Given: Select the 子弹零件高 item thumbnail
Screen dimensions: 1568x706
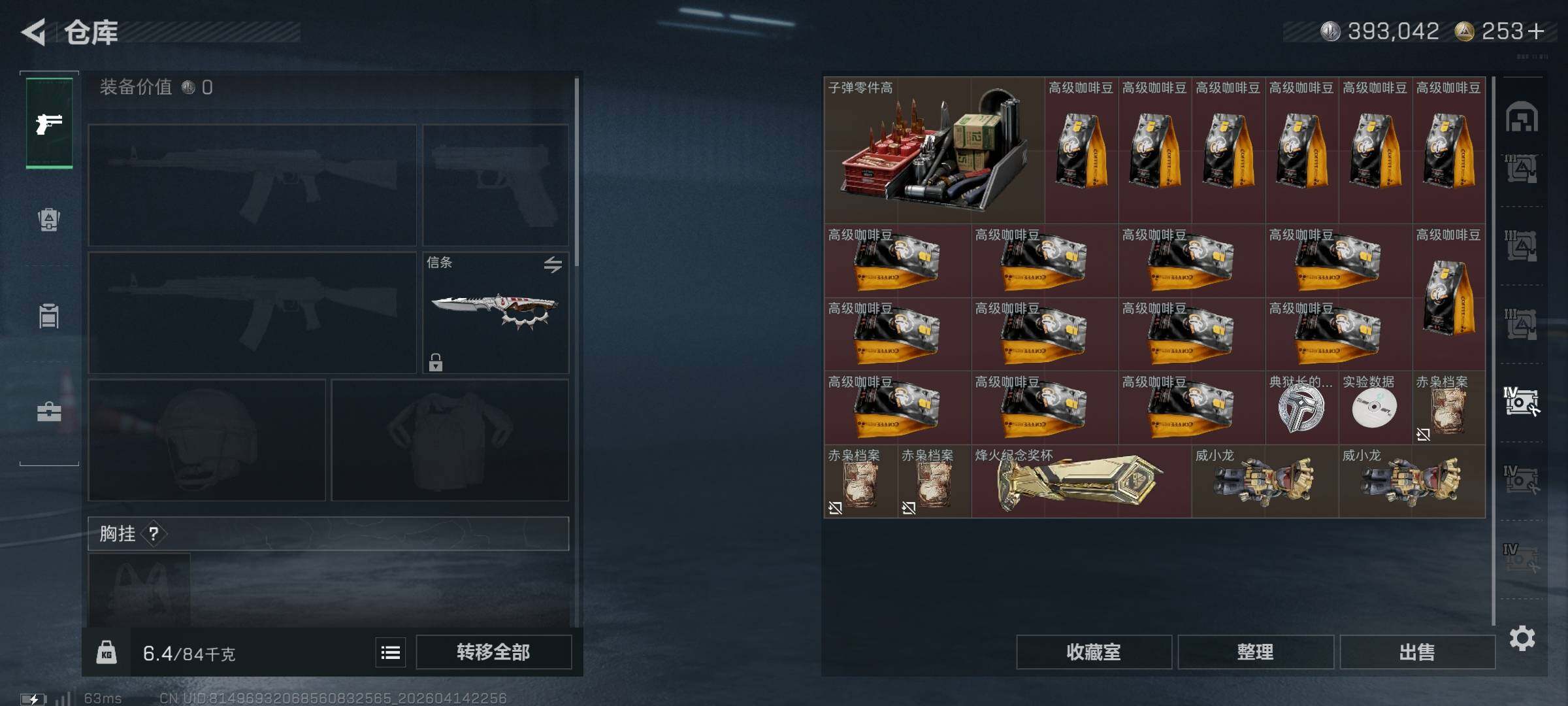Looking at the screenshot, I should [x=934, y=150].
